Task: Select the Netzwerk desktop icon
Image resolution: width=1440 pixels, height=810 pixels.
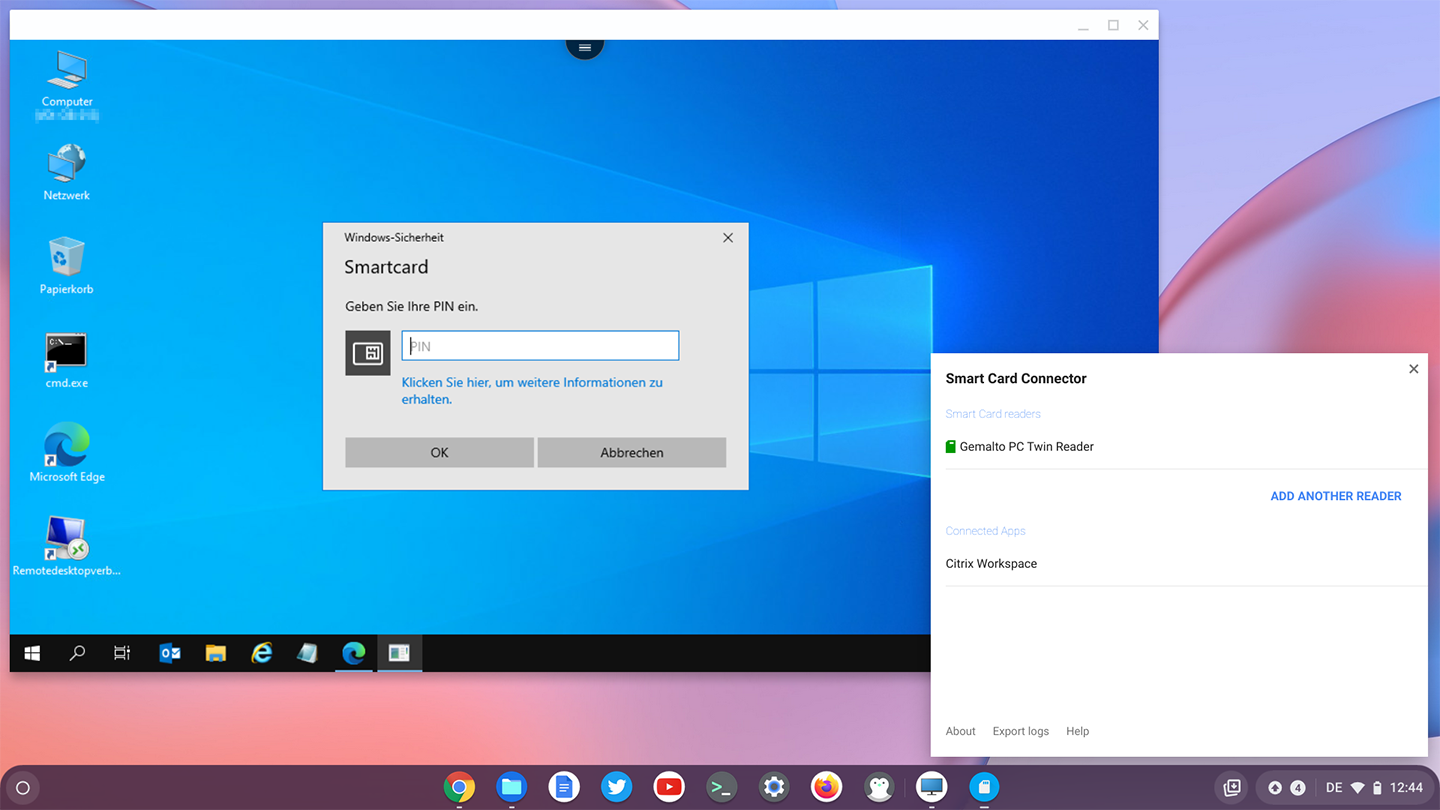Action: [x=67, y=172]
